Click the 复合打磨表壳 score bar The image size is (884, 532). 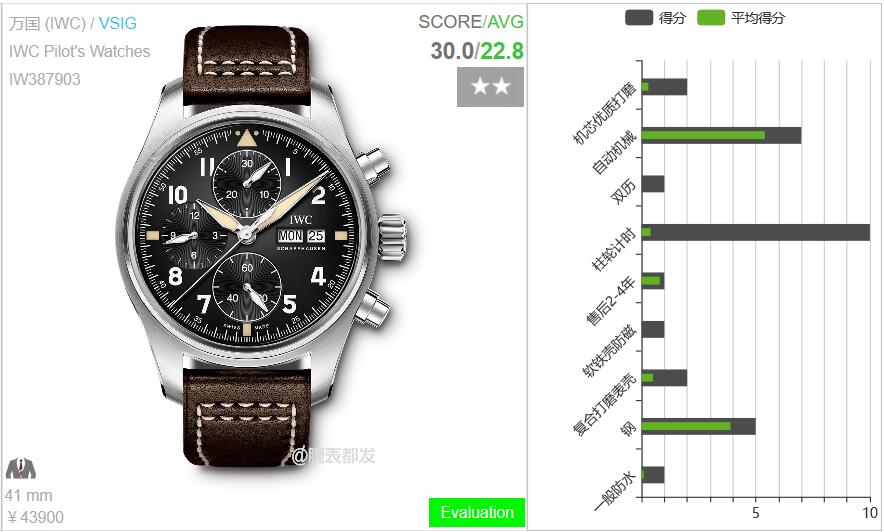click(664, 378)
